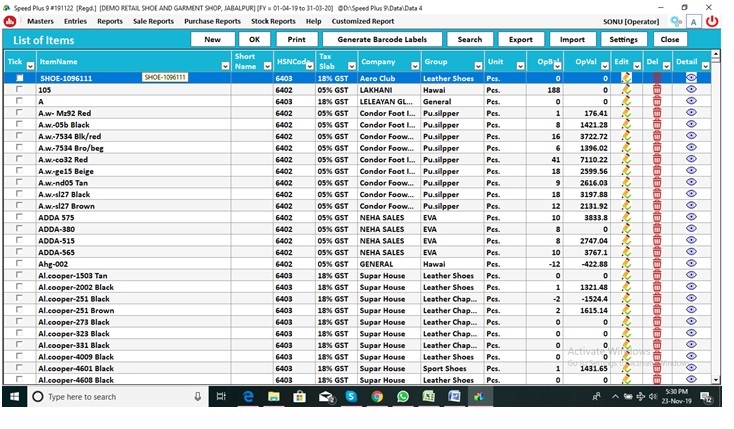Open the gear settings icon near operator name

point(676,22)
